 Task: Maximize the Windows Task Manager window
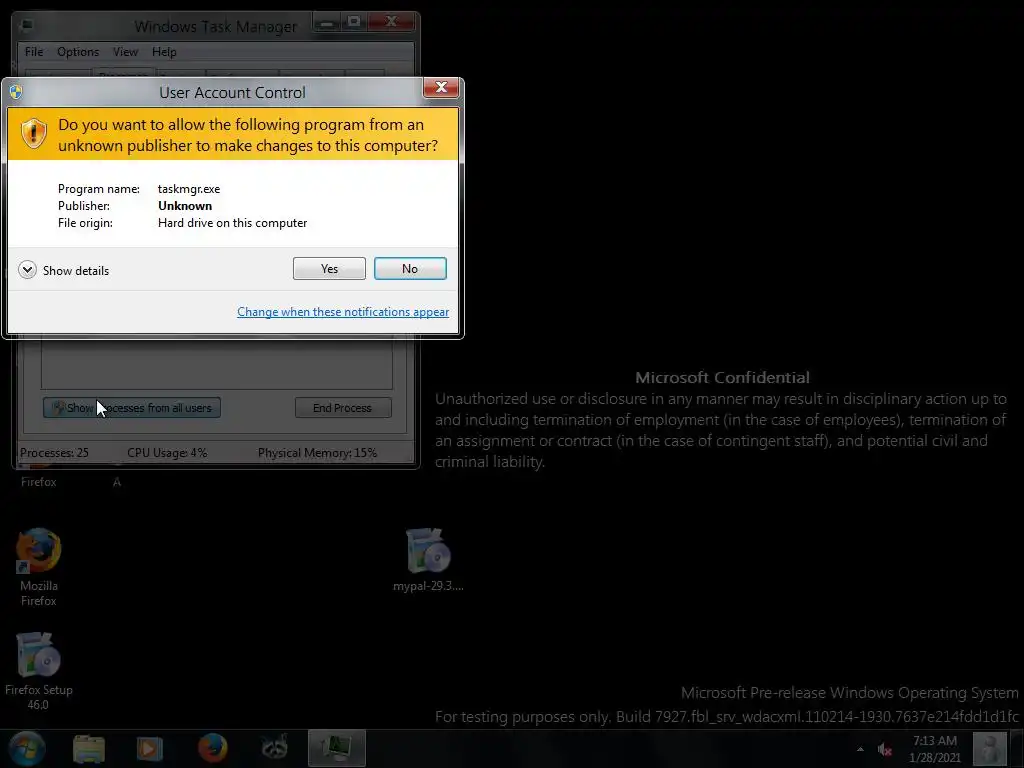pyautogui.click(x=354, y=23)
